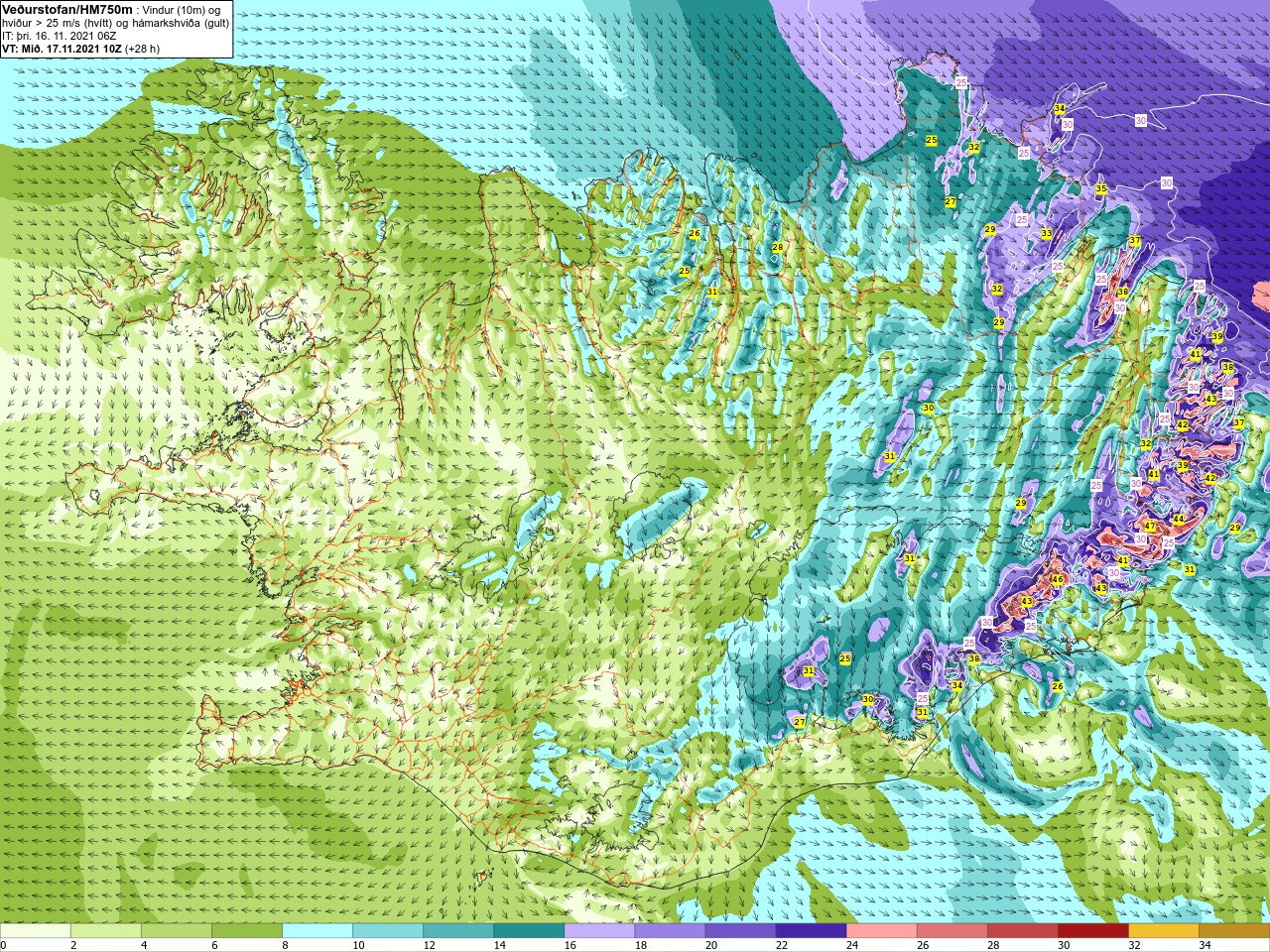Click the 30–32 m/s dark red legend swatch
Image resolution: width=1270 pixels, height=952 pixels.
coord(1092,931)
